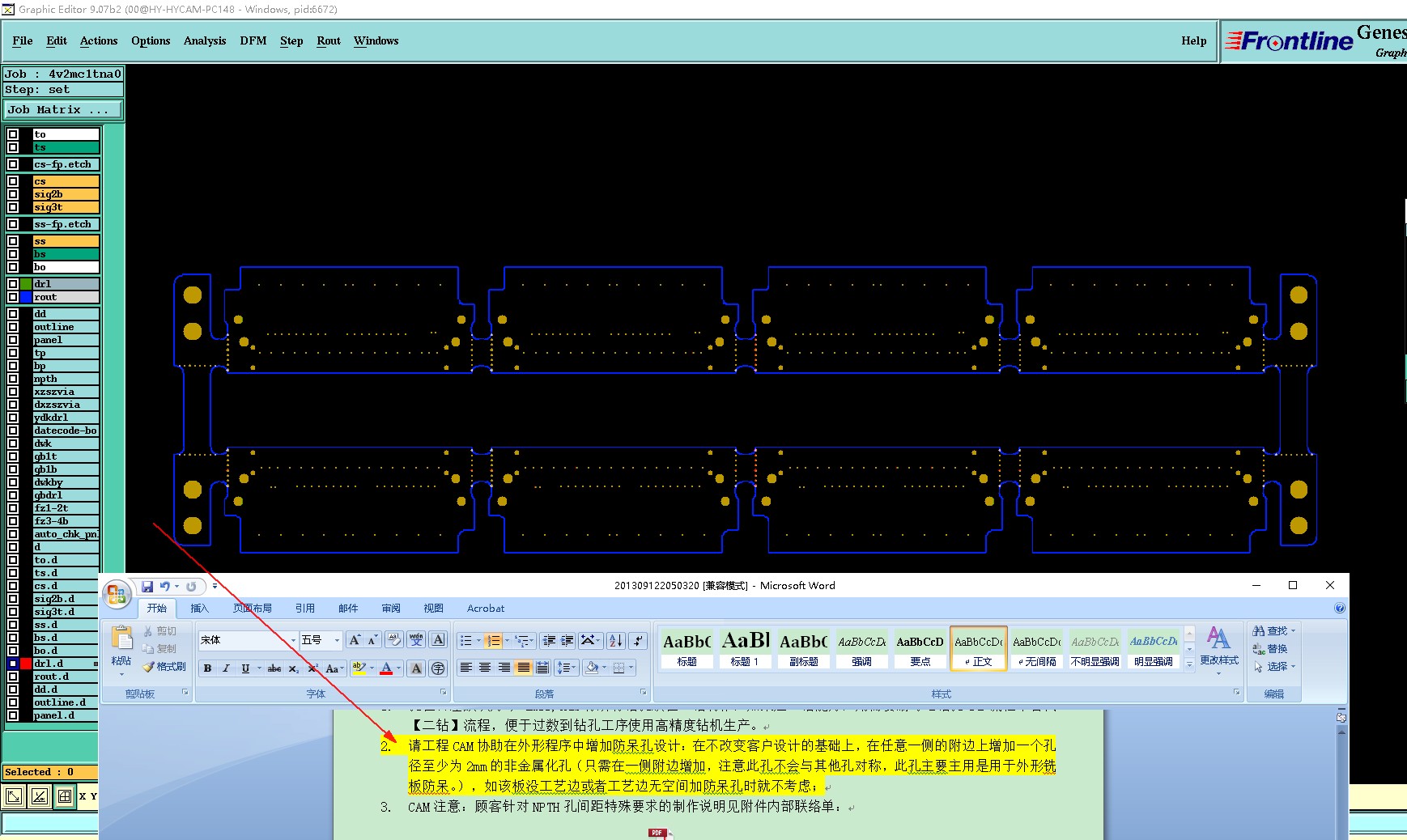Screen dimensions: 1407x840
Task: Click the red font color button
Action: click(387, 668)
